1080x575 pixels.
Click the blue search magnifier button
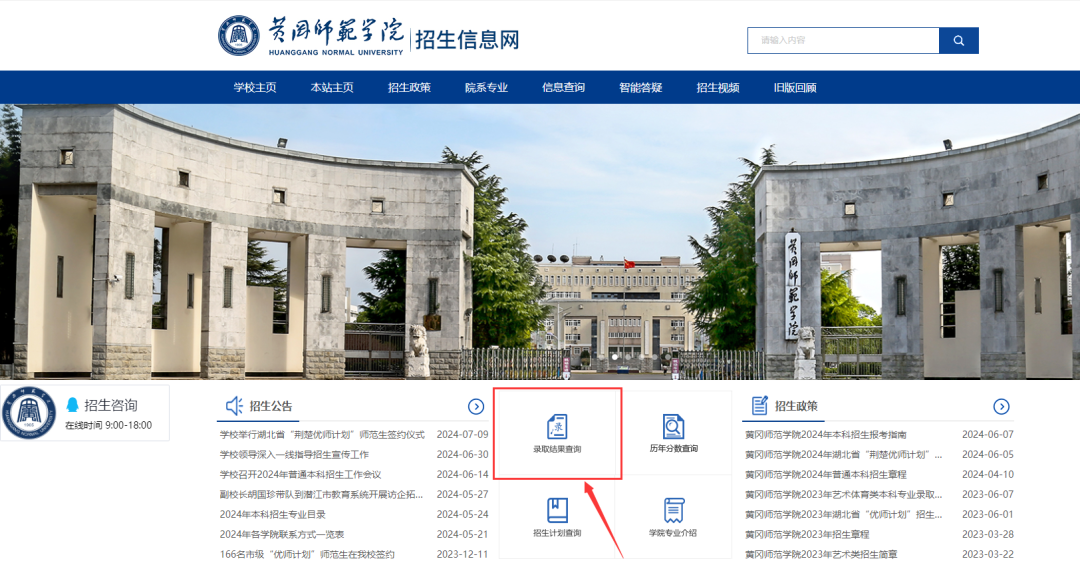[x=958, y=41]
